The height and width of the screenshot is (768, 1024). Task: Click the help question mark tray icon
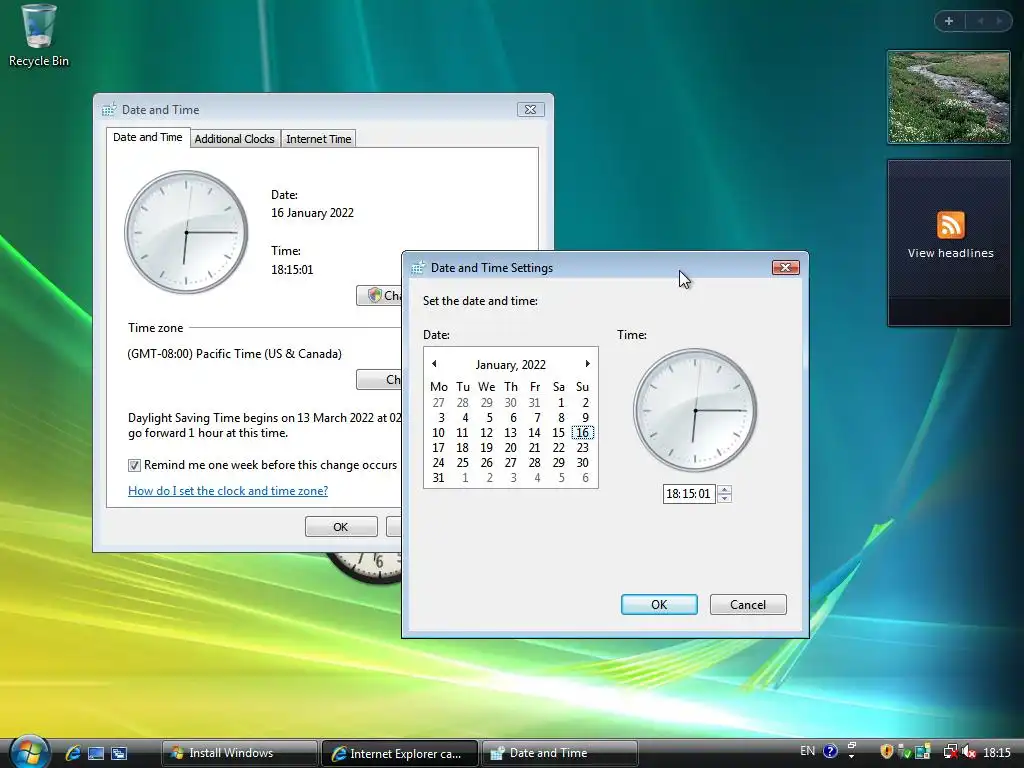pyautogui.click(x=830, y=752)
